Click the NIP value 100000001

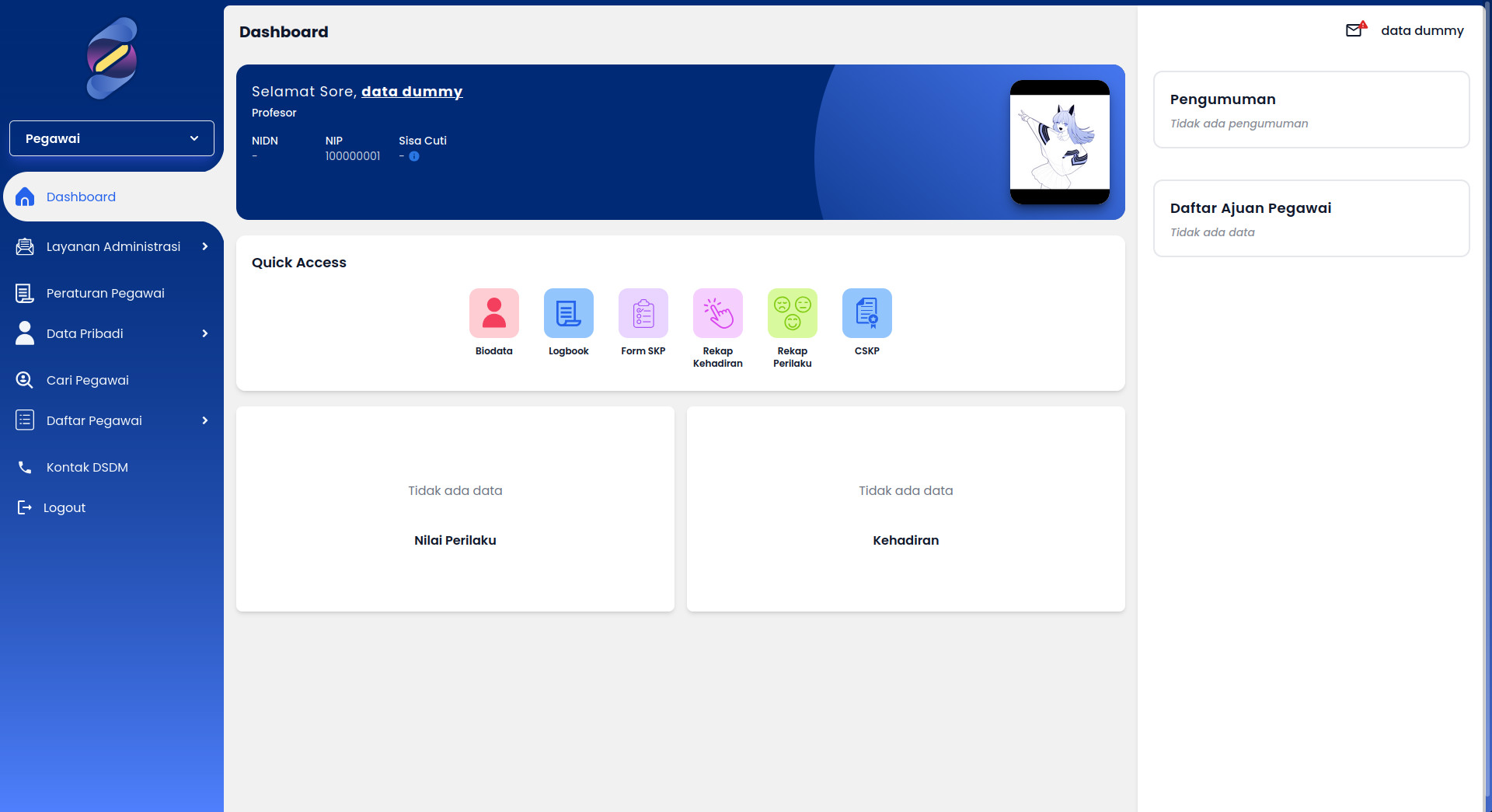[x=353, y=156]
